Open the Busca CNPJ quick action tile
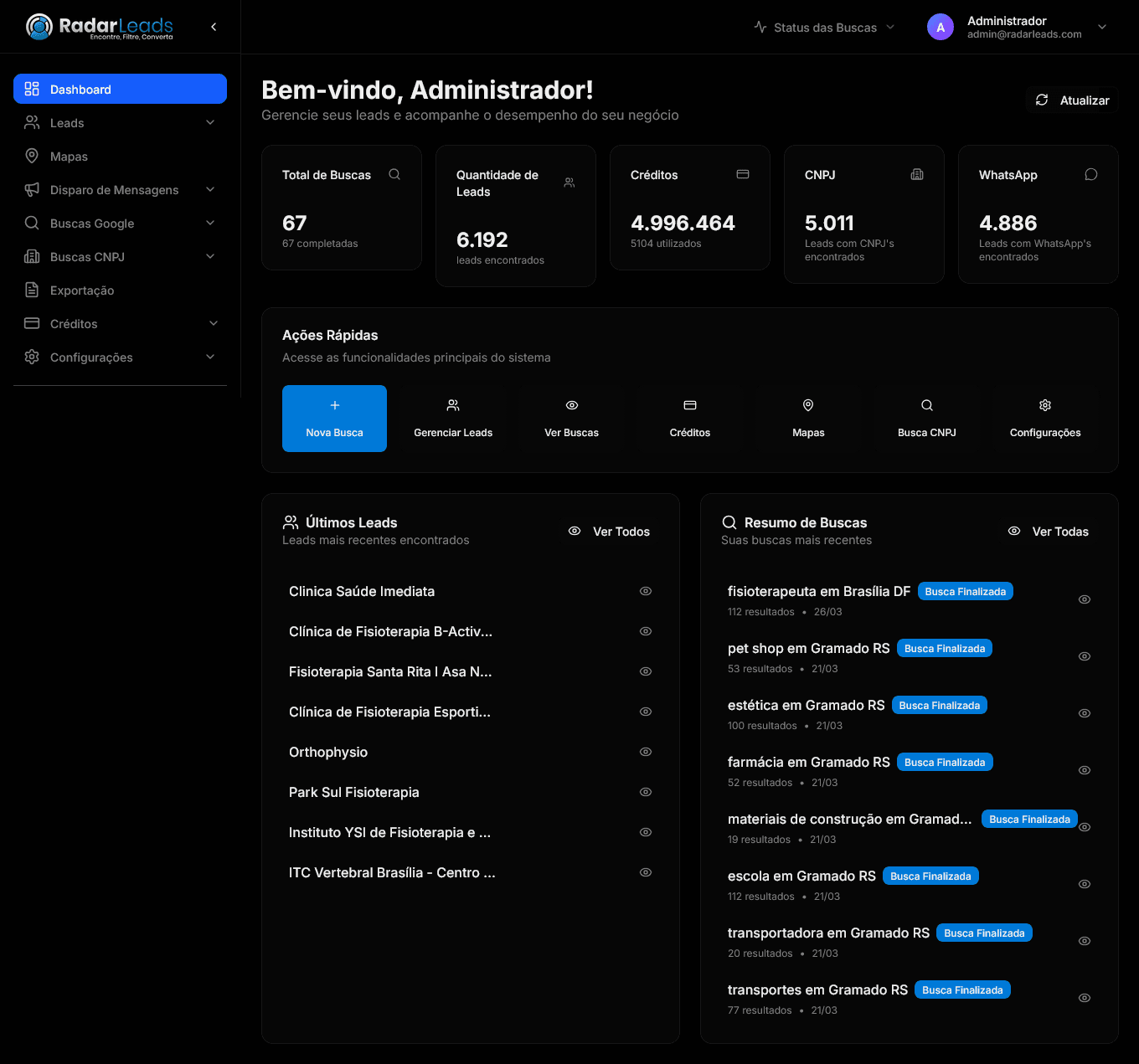The image size is (1139, 1064). (927, 419)
